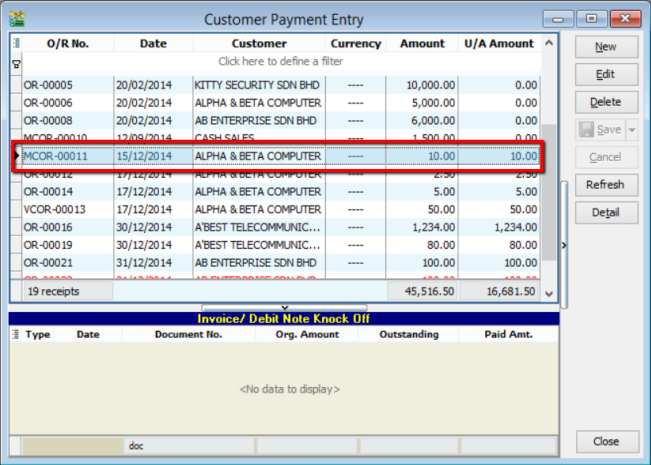Open the column chooser icon beside the Type header
The image size is (651, 465).
pyautogui.click(x=15, y=335)
